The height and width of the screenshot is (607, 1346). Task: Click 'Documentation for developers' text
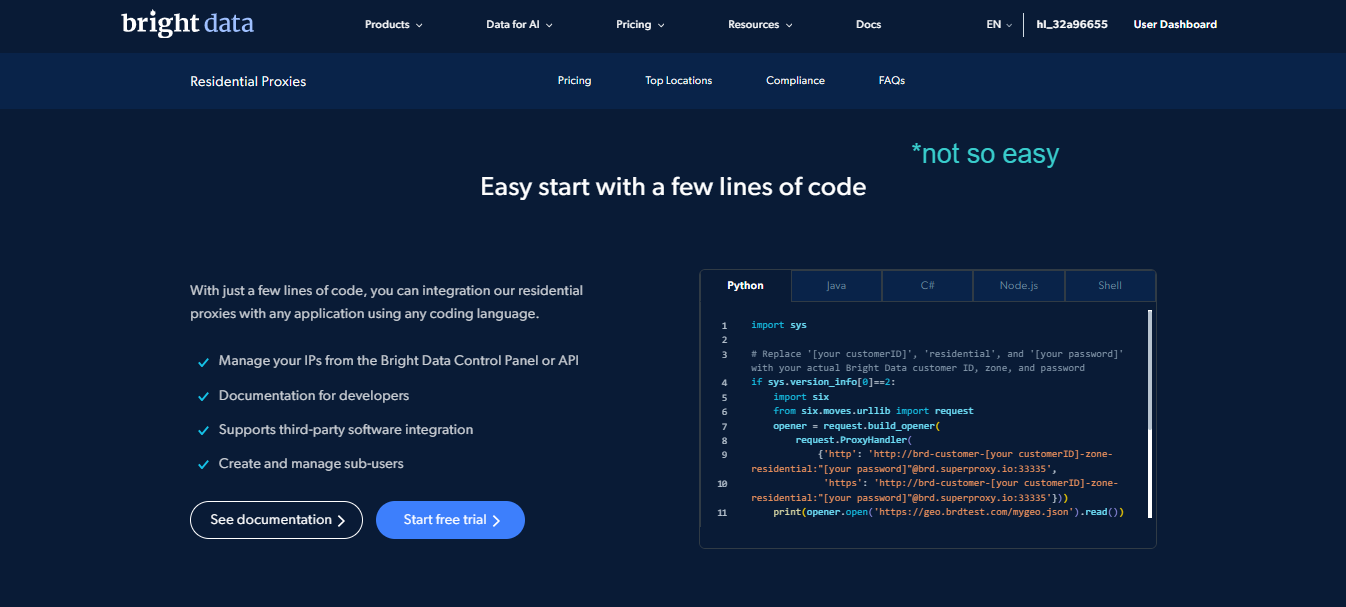(314, 396)
